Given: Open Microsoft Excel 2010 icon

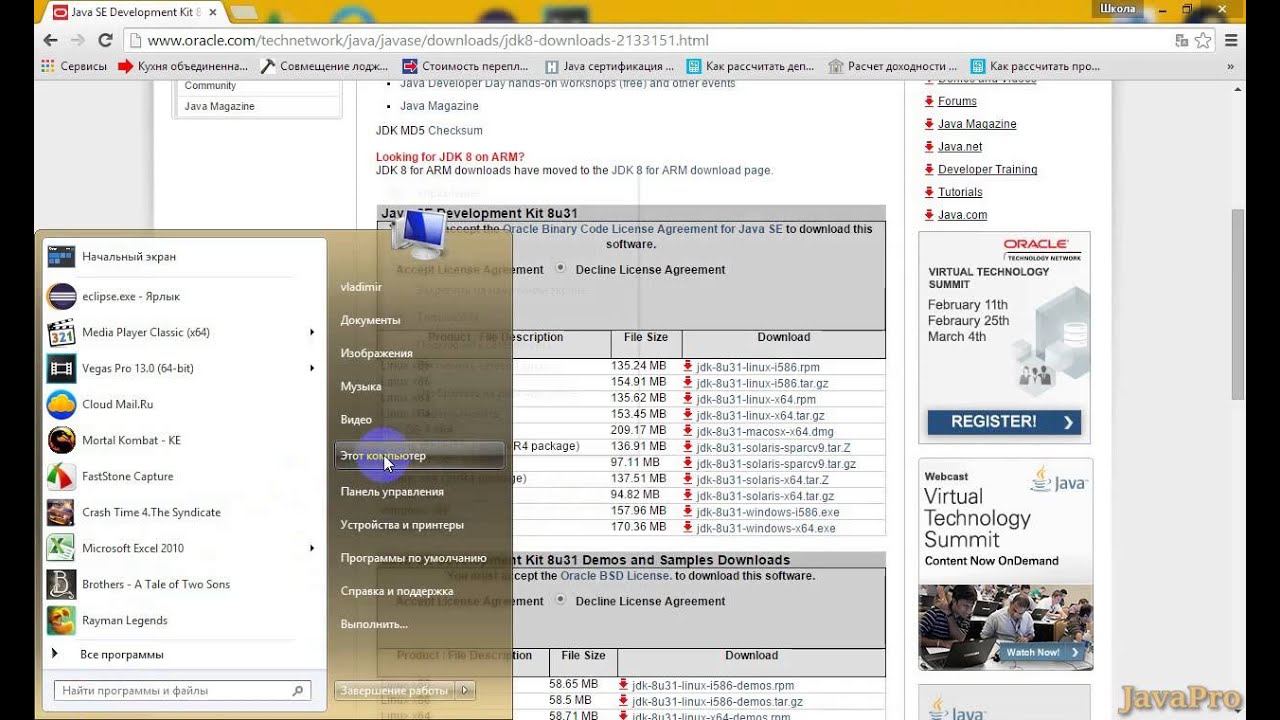Looking at the screenshot, I should click(61, 548).
